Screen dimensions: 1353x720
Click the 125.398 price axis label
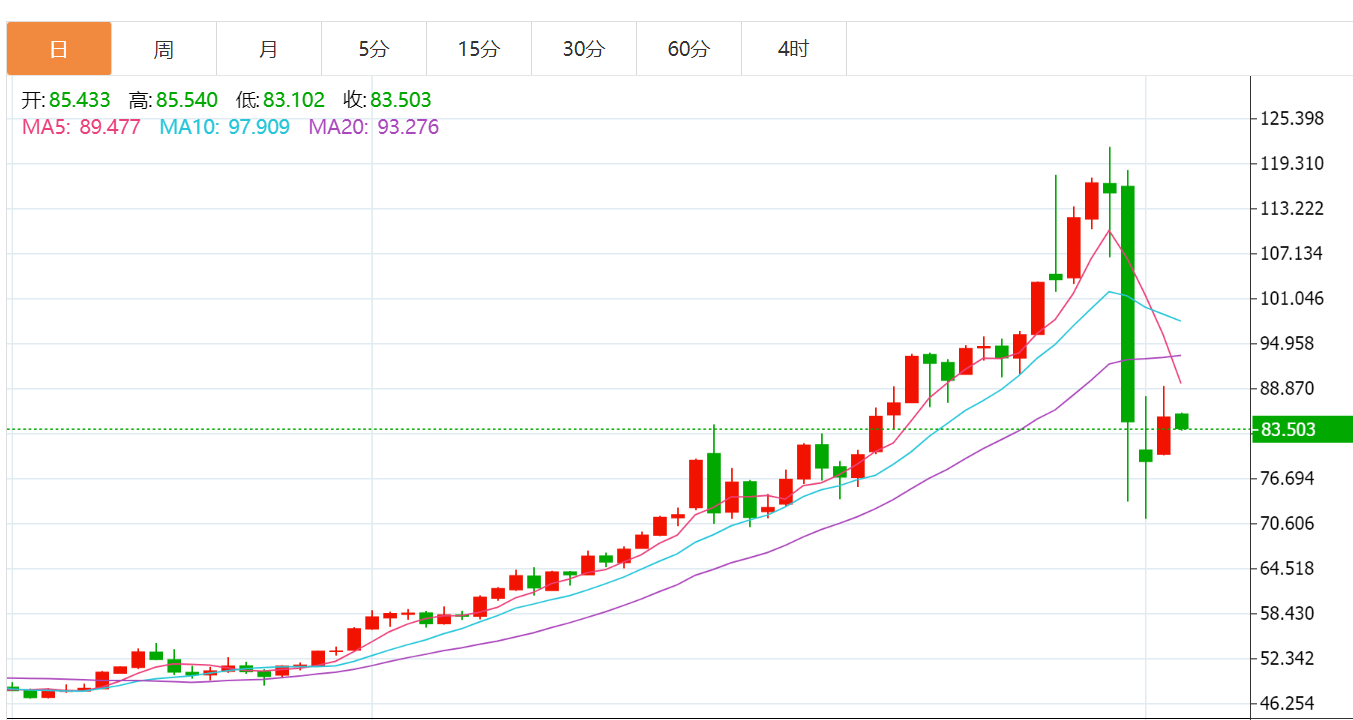(x=1291, y=119)
